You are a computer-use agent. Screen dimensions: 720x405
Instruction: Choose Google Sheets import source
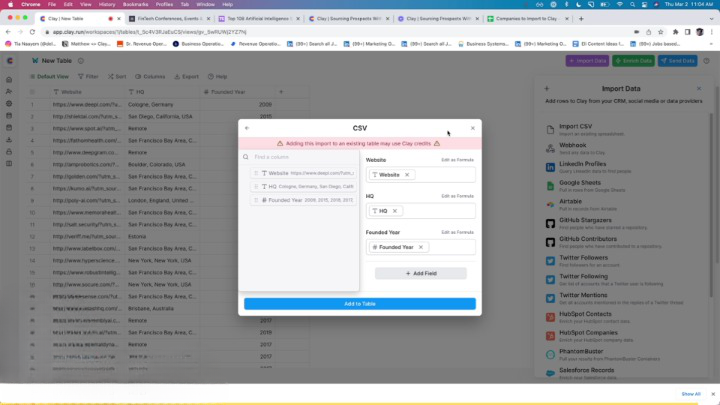point(624,186)
